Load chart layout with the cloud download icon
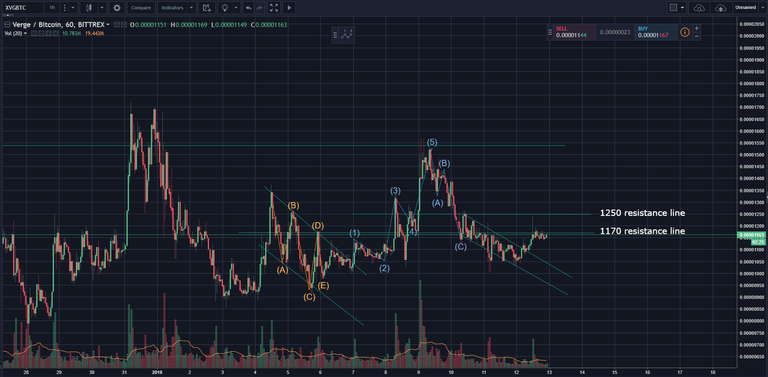 coord(698,8)
